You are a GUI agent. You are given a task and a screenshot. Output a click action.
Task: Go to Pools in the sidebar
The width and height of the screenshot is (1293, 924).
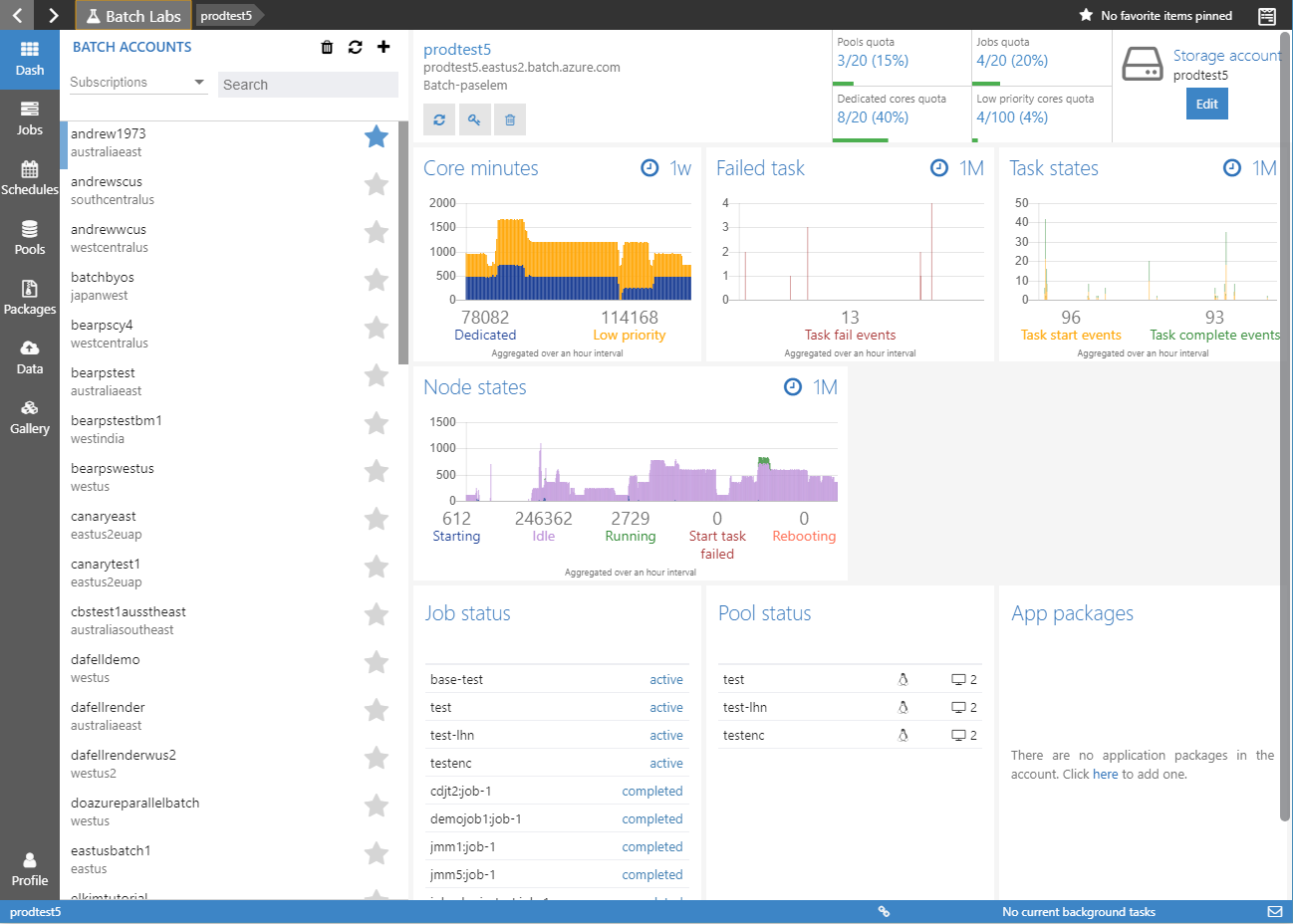point(30,238)
